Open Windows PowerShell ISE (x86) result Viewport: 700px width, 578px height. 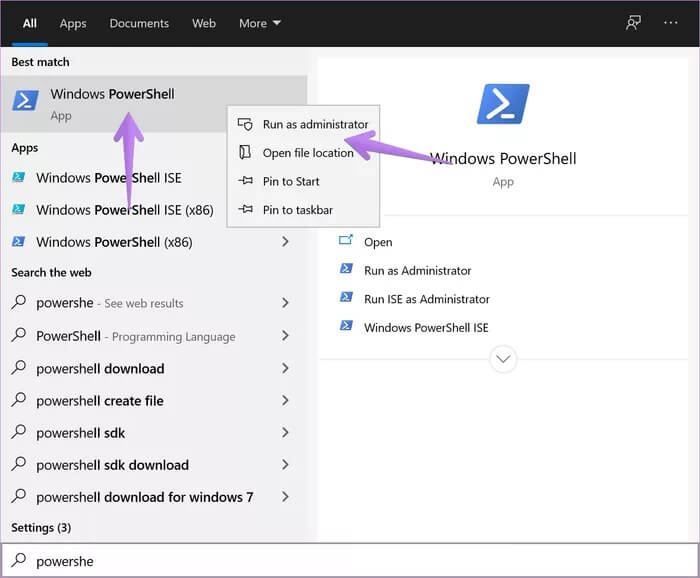point(125,210)
